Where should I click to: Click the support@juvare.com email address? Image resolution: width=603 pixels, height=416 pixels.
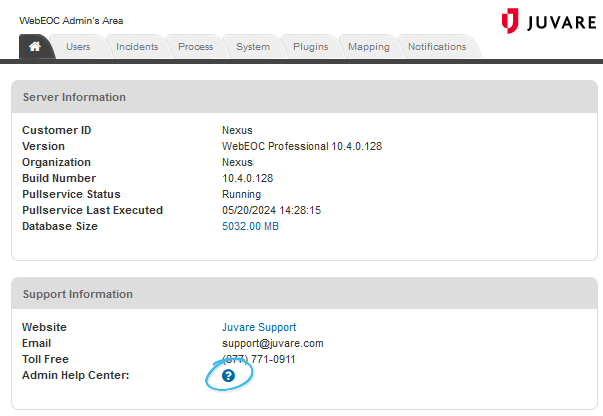pos(272,343)
